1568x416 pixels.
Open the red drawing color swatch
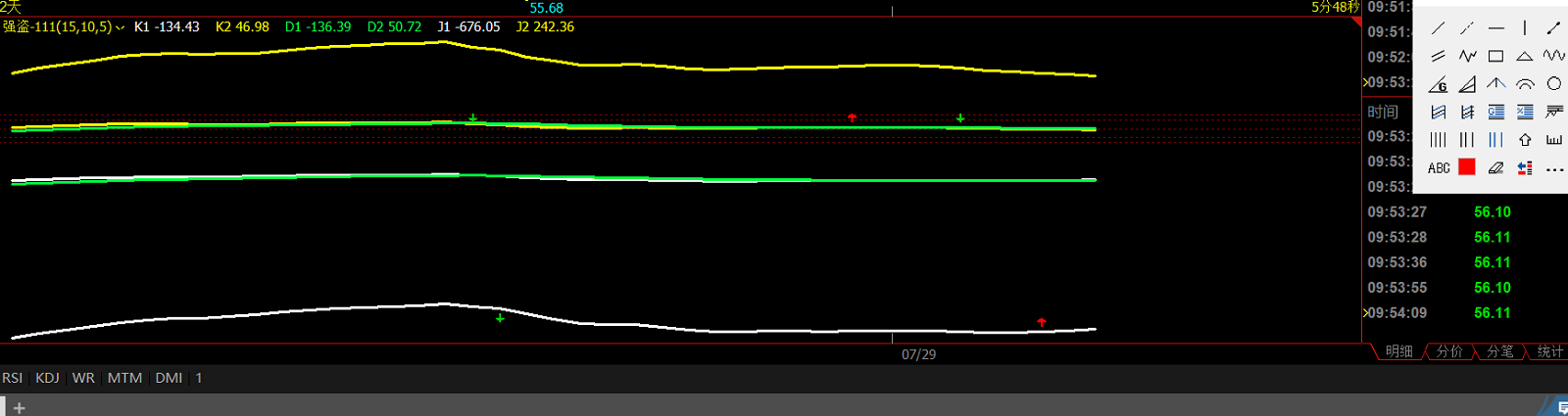pyautogui.click(x=1467, y=167)
